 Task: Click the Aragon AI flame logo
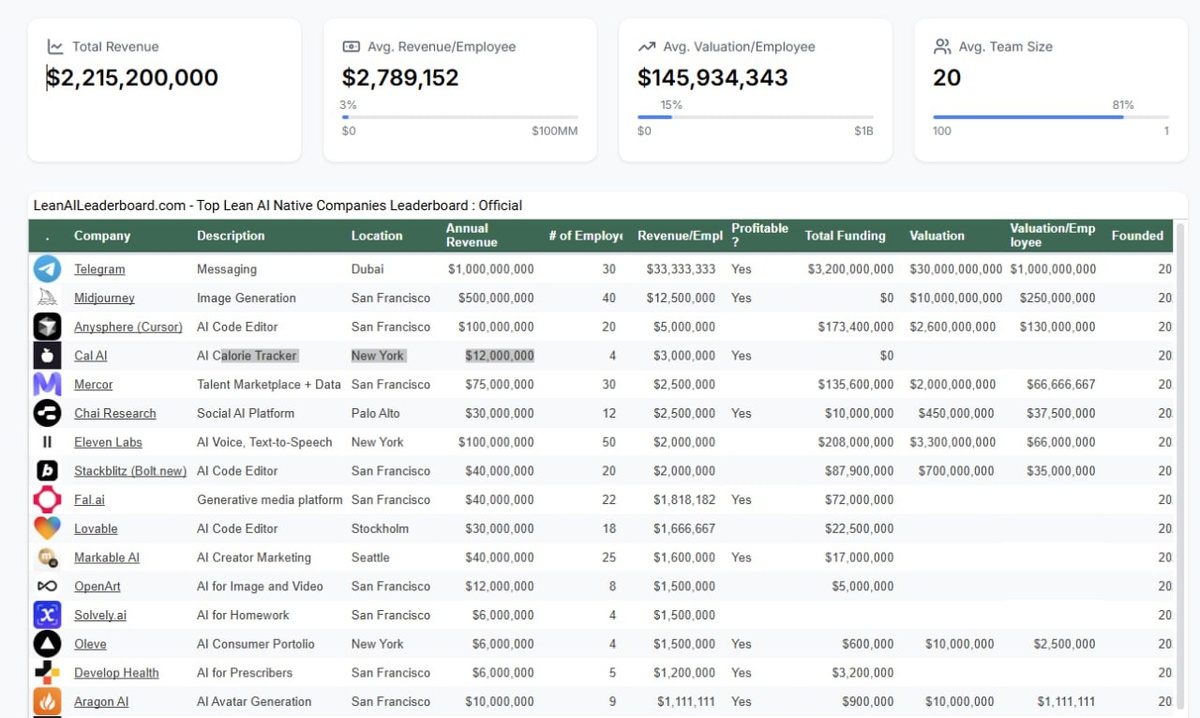pos(47,702)
